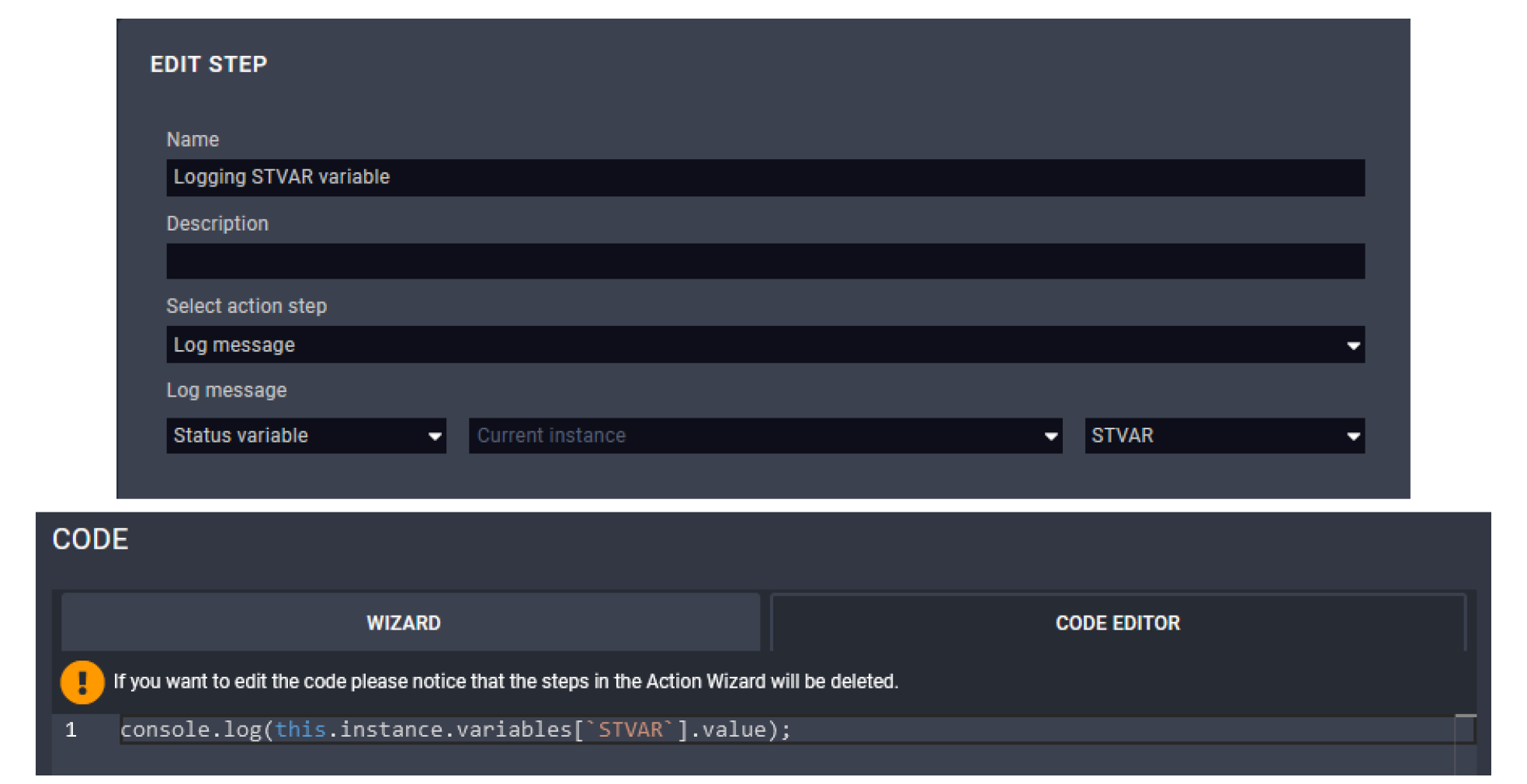1527x784 pixels.
Task: Click the empty Description input field
Action: 764,262
